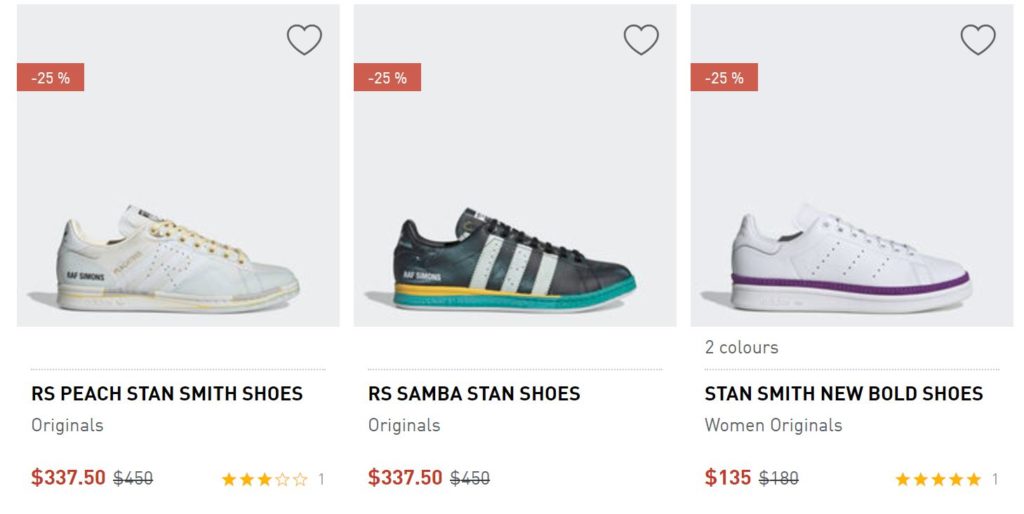
Task: Click Women Originals category text
Action: [773, 425]
